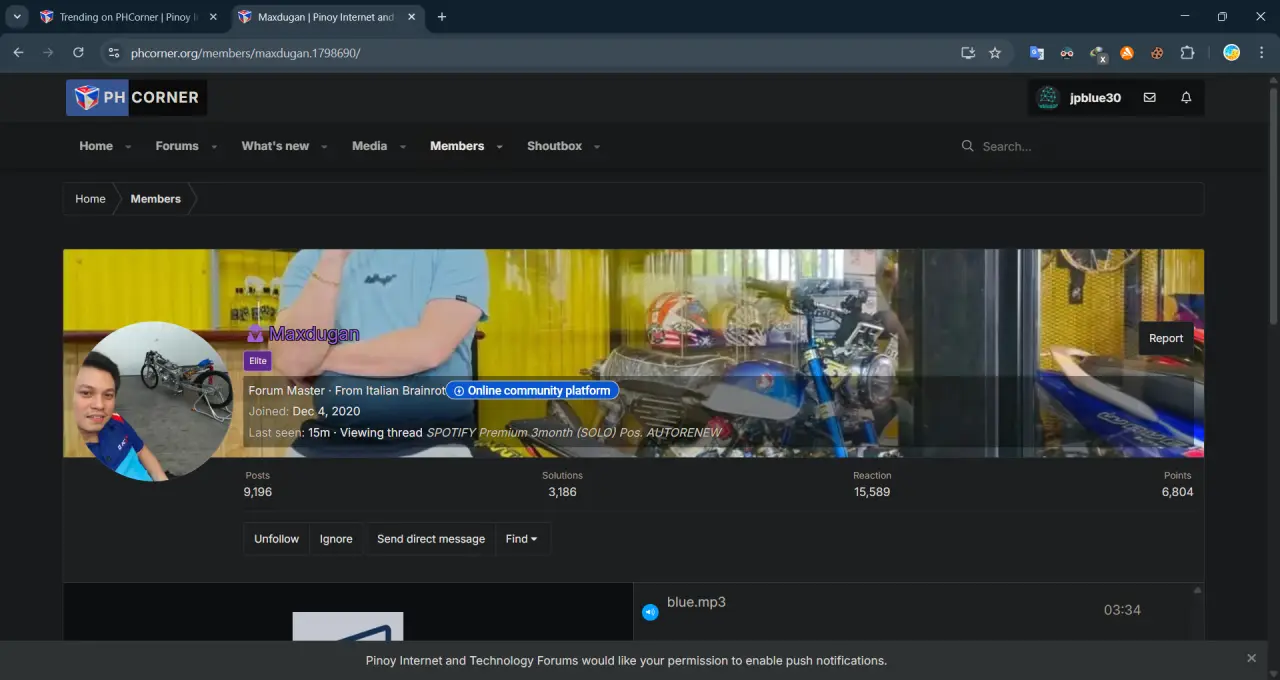Viewport: 1280px width, 680px height.
Task: Expand the Members menu arrow
Action: coord(499,147)
